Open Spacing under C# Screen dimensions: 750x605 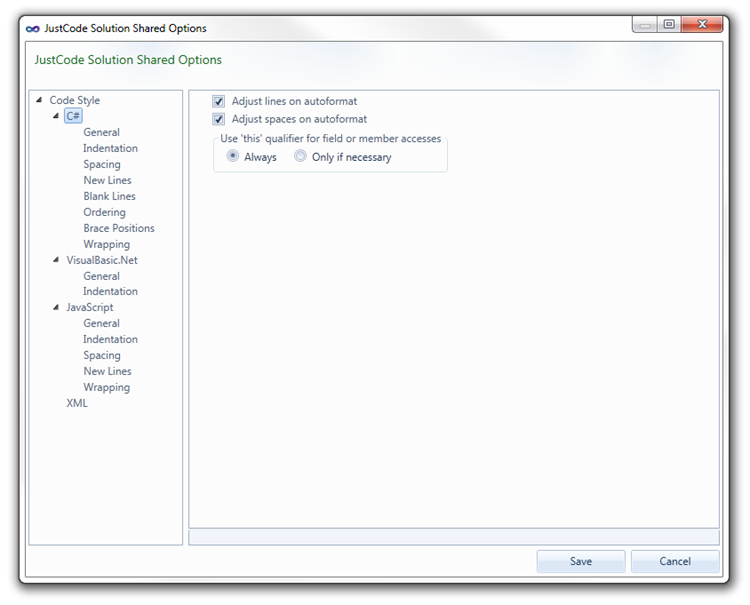(x=102, y=164)
